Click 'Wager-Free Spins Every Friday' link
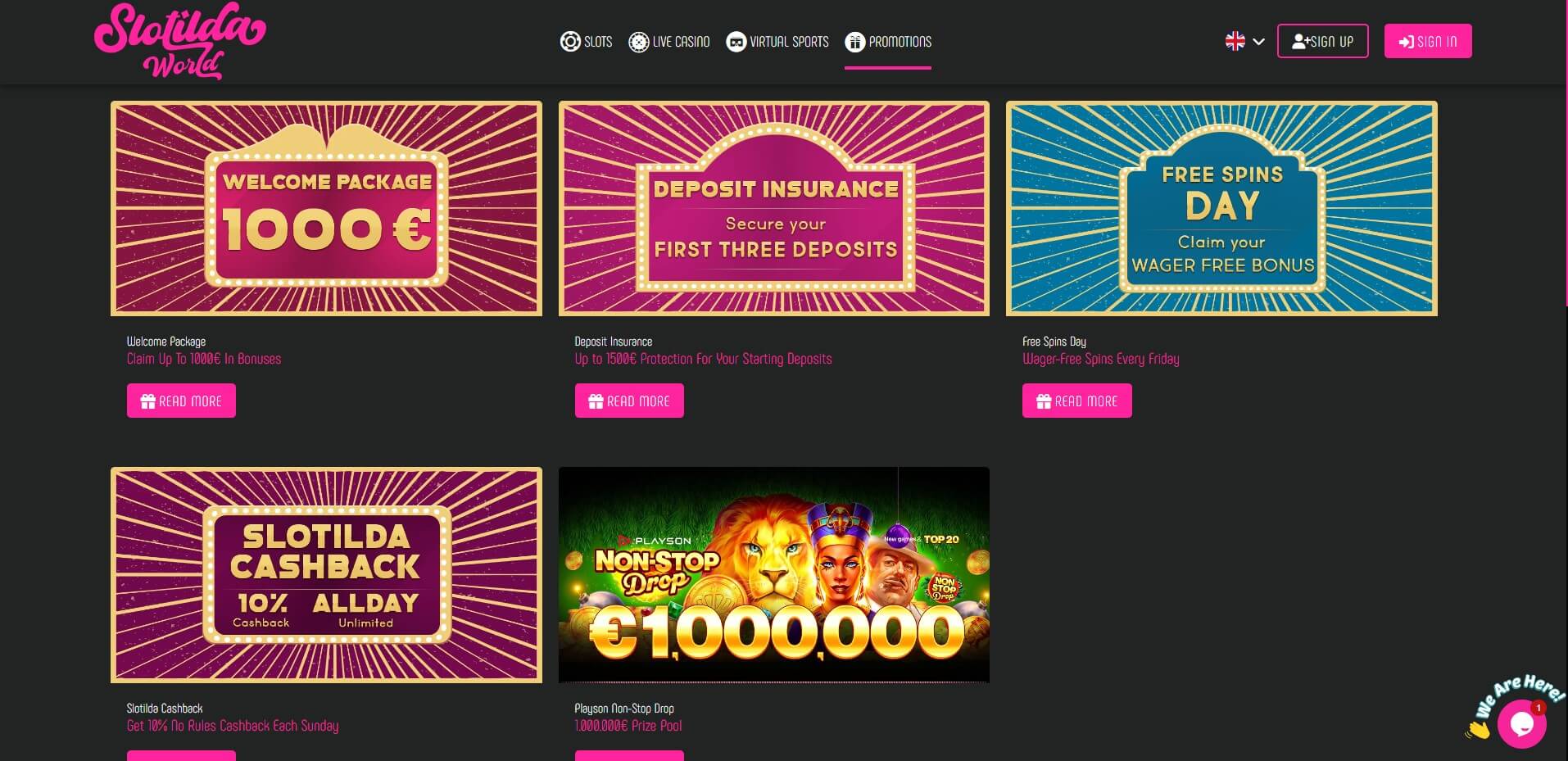The image size is (1568, 761). pos(1101,359)
